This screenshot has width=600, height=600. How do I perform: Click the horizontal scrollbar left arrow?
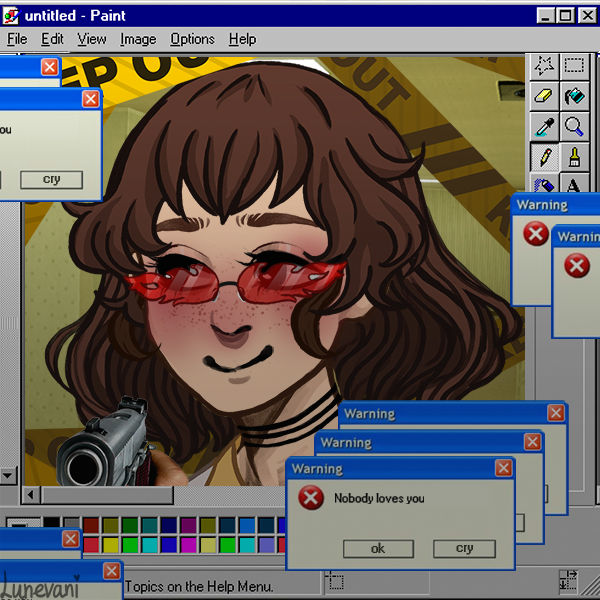click(x=31, y=495)
